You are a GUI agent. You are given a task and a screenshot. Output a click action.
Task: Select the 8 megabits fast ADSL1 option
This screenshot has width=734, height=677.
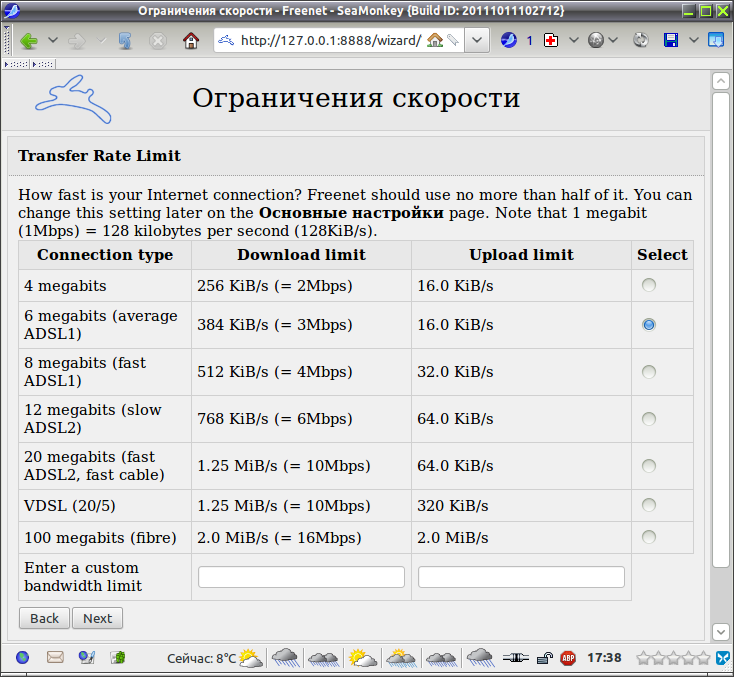(648, 372)
